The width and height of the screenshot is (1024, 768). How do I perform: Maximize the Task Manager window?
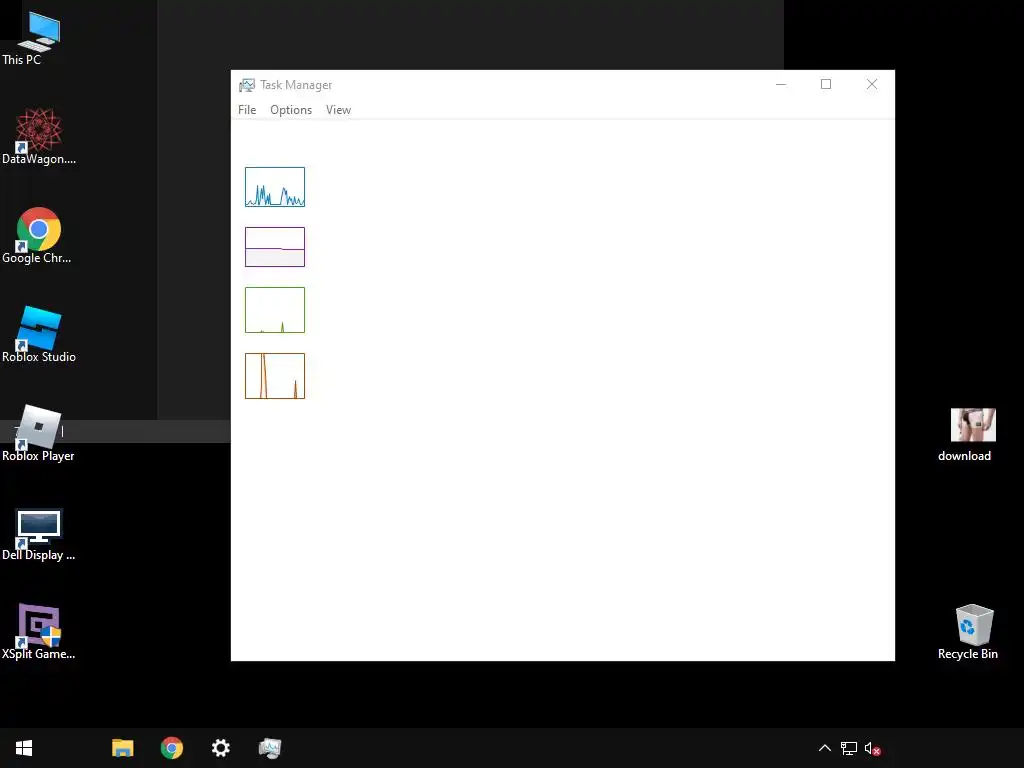click(826, 84)
